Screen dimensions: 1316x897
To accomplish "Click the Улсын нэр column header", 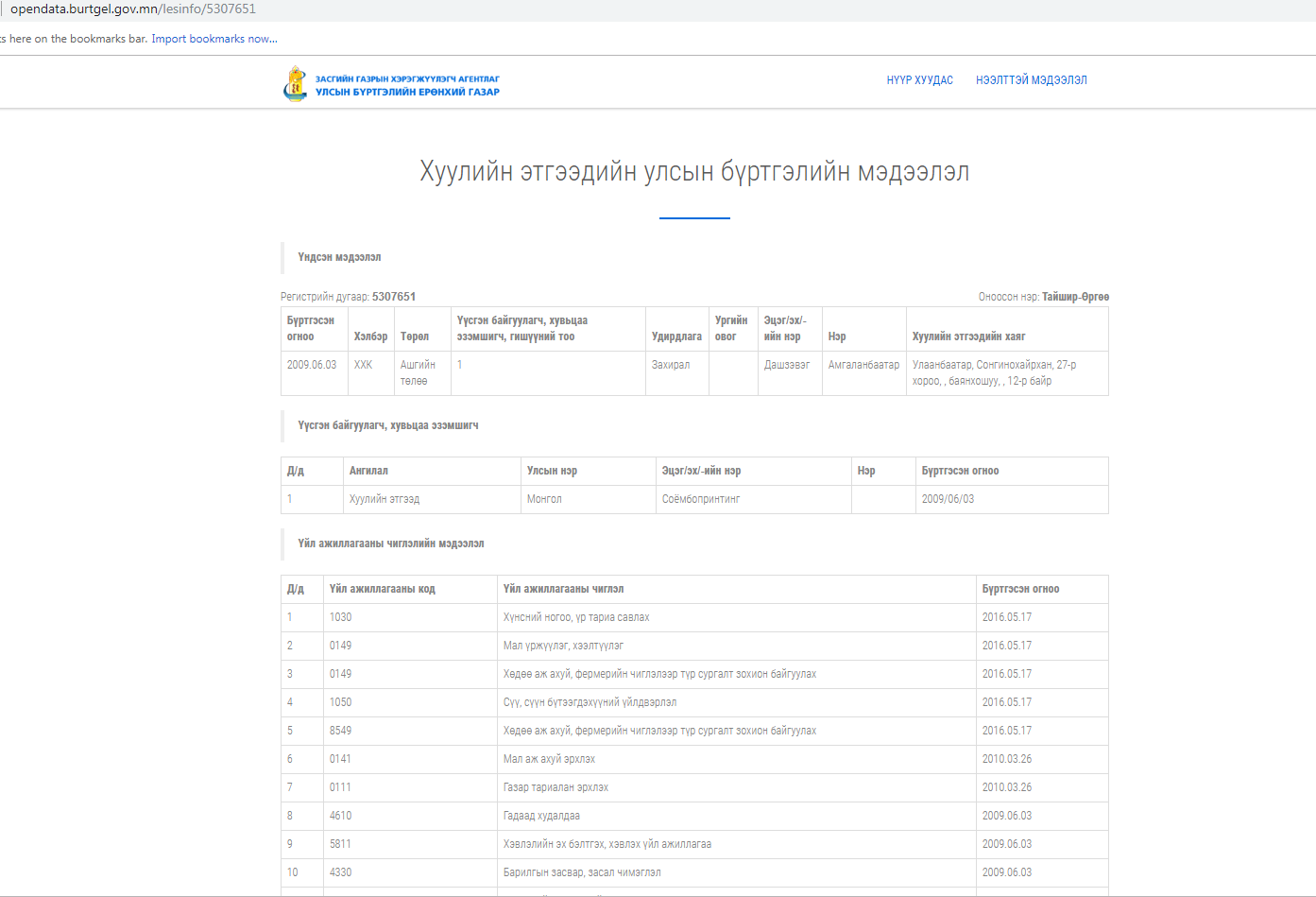I will coord(552,471).
